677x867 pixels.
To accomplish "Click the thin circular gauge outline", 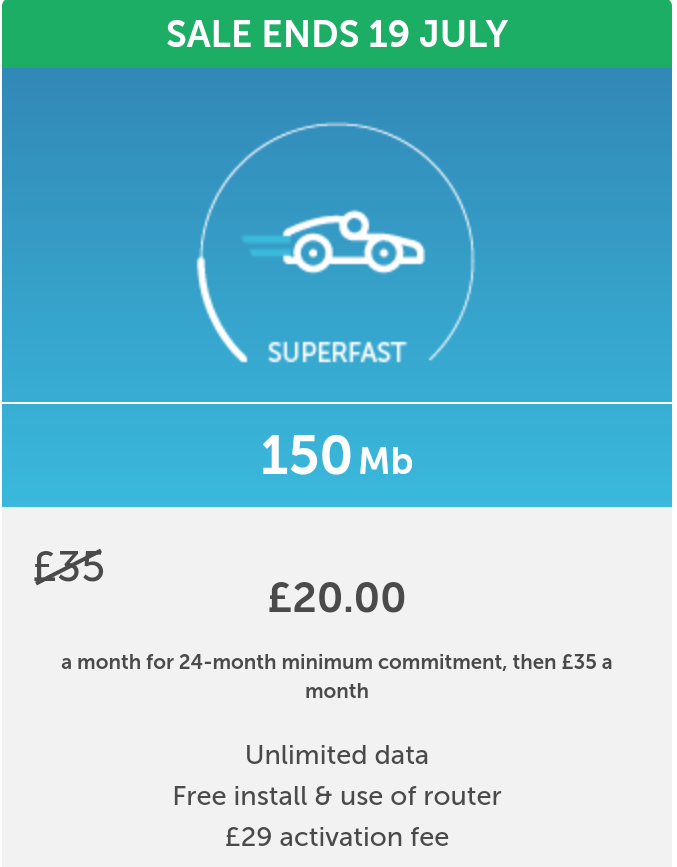I will 336,242.
